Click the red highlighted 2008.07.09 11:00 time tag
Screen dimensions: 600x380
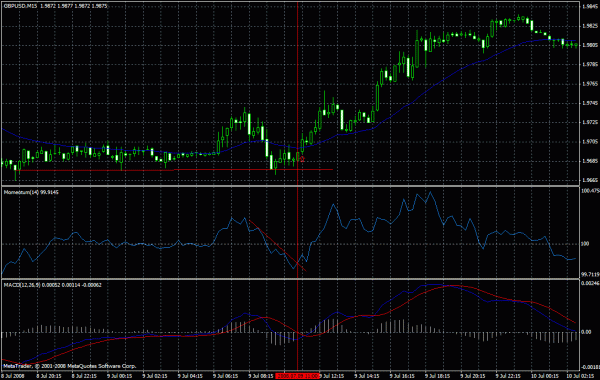[x=297, y=376]
